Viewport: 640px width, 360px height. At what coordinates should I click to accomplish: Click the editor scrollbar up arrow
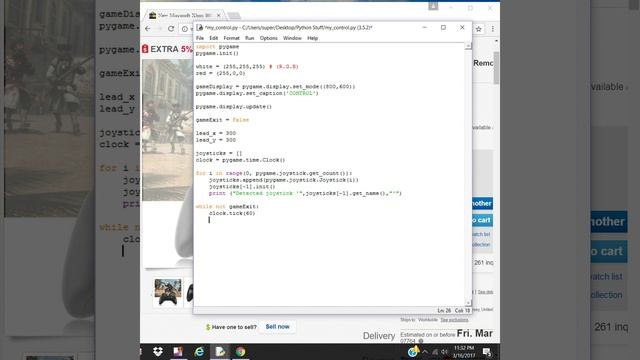pos(468,46)
